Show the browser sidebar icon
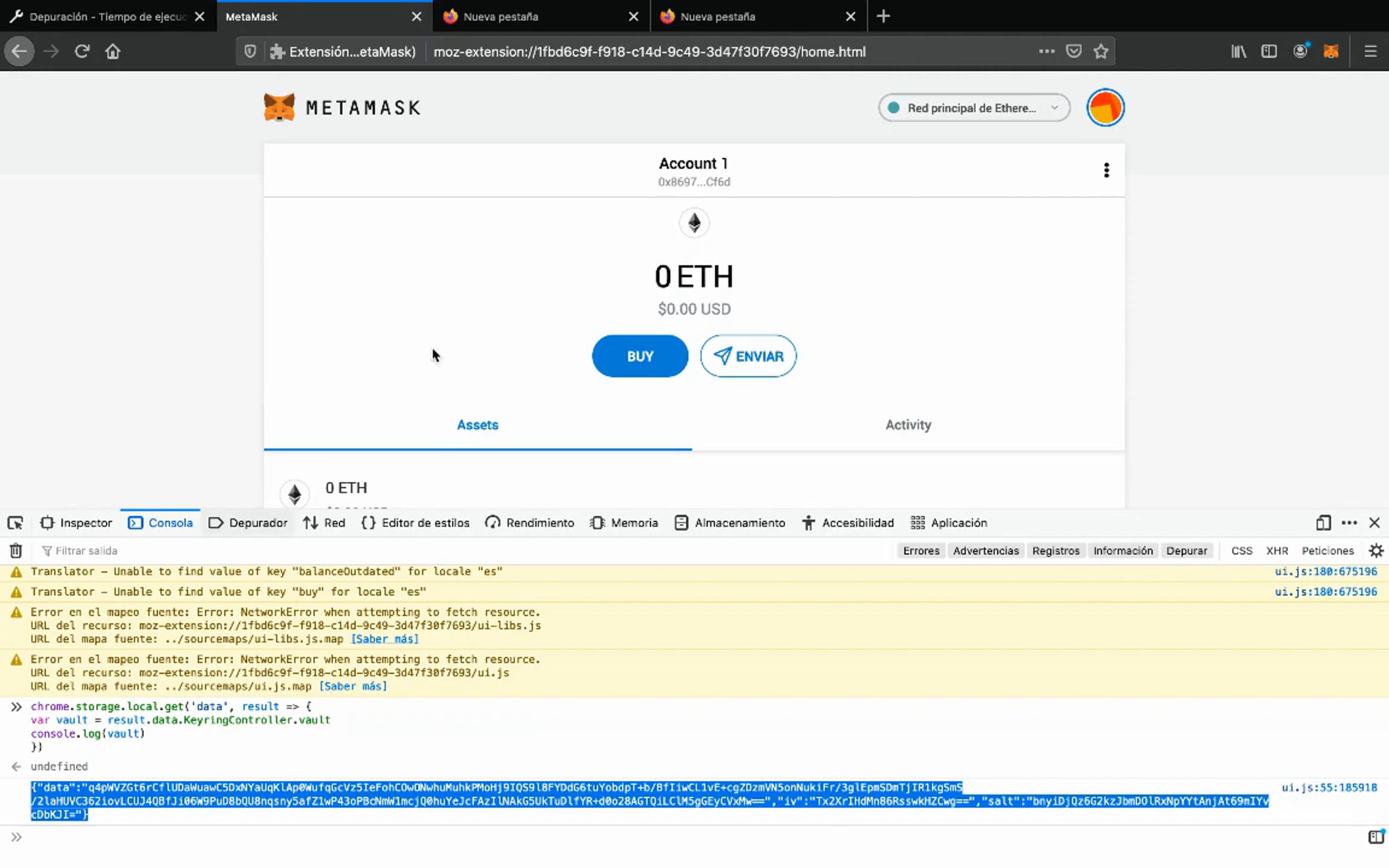Screen dimensions: 1389x868 tap(1269, 52)
